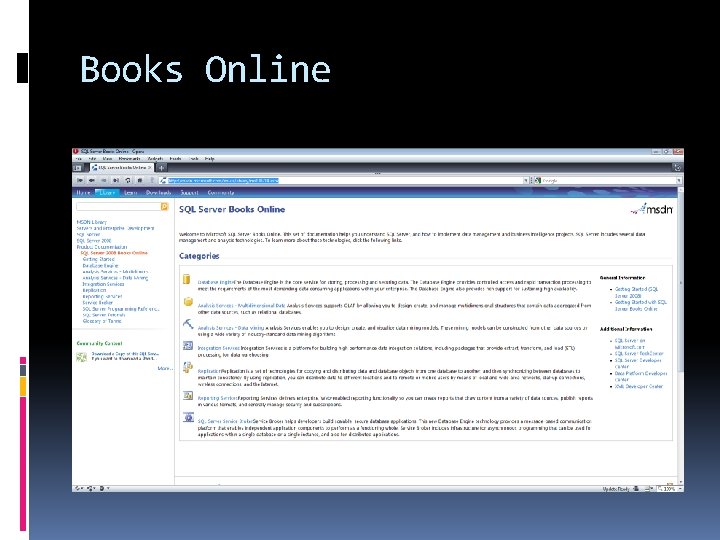Viewport: 720px width, 540px height.
Task: Open MSDN Library in the sidebar tree
Action: click(91, 222)
